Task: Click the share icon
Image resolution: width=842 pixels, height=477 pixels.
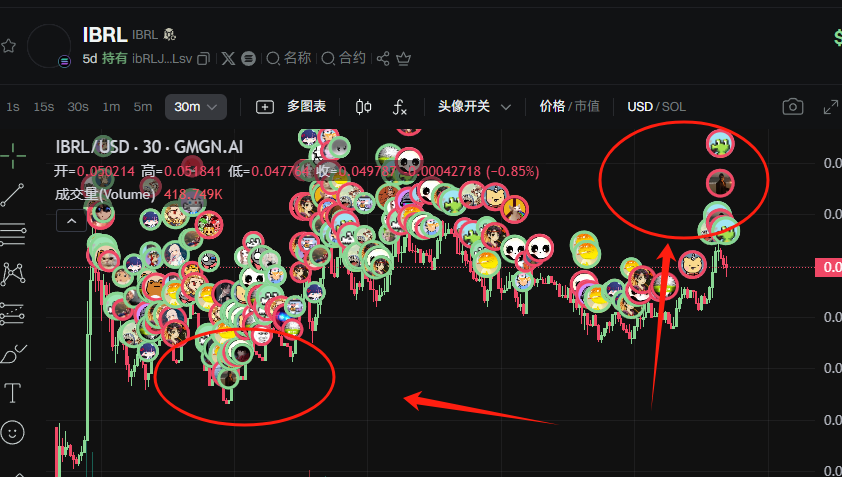Action: 383,59
